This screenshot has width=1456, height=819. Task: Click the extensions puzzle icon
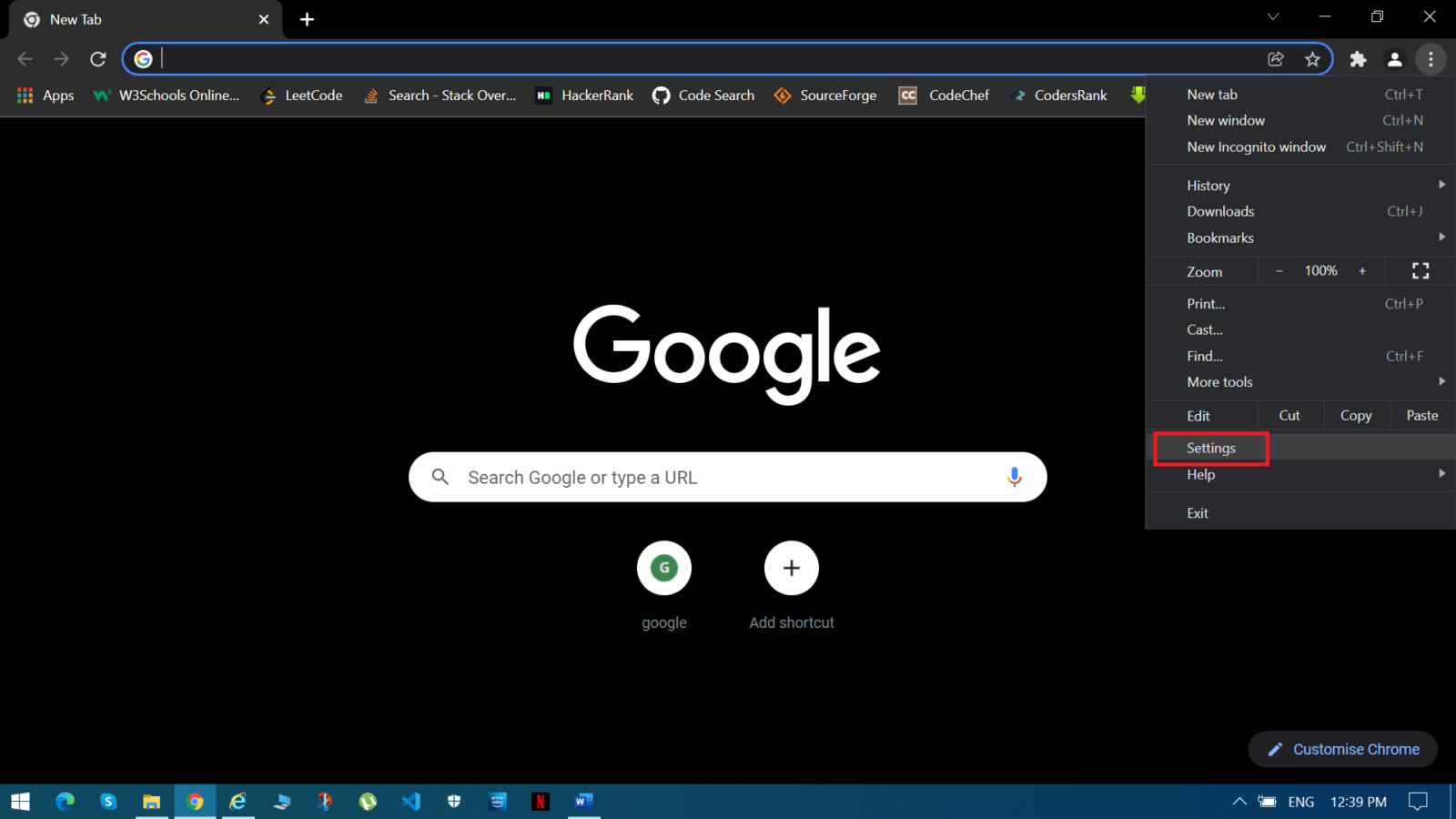pos(1358,58)
